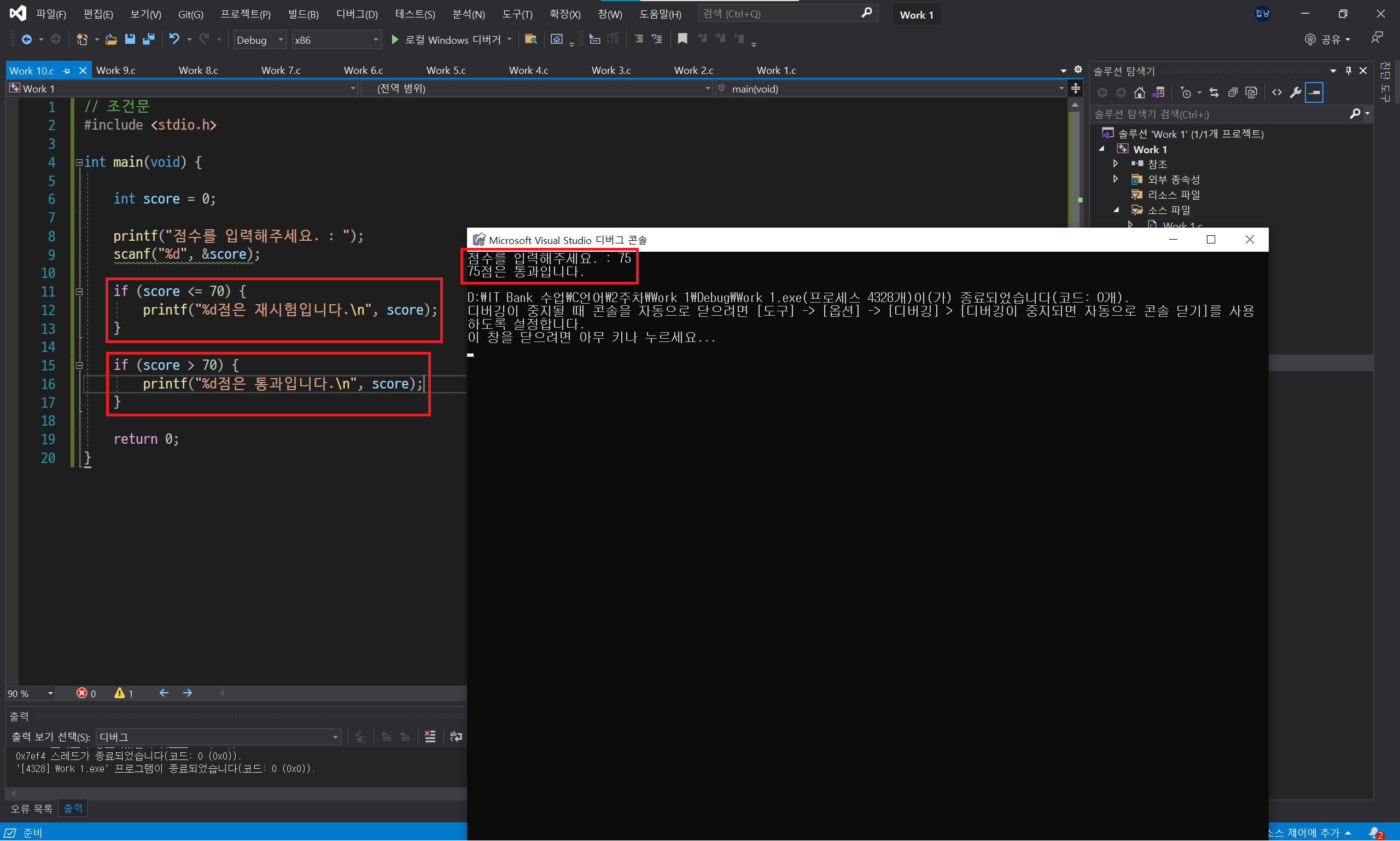
Task: Open the 디버그(D) menu
Action: 356,14
